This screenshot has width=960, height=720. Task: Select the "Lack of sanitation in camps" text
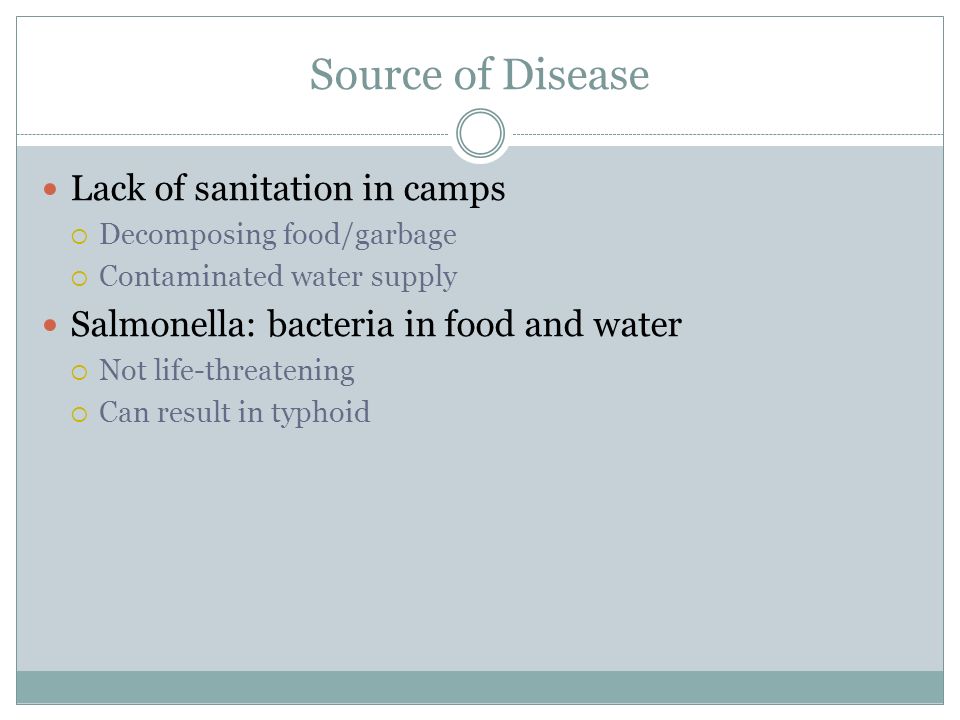tap(288, 189)
